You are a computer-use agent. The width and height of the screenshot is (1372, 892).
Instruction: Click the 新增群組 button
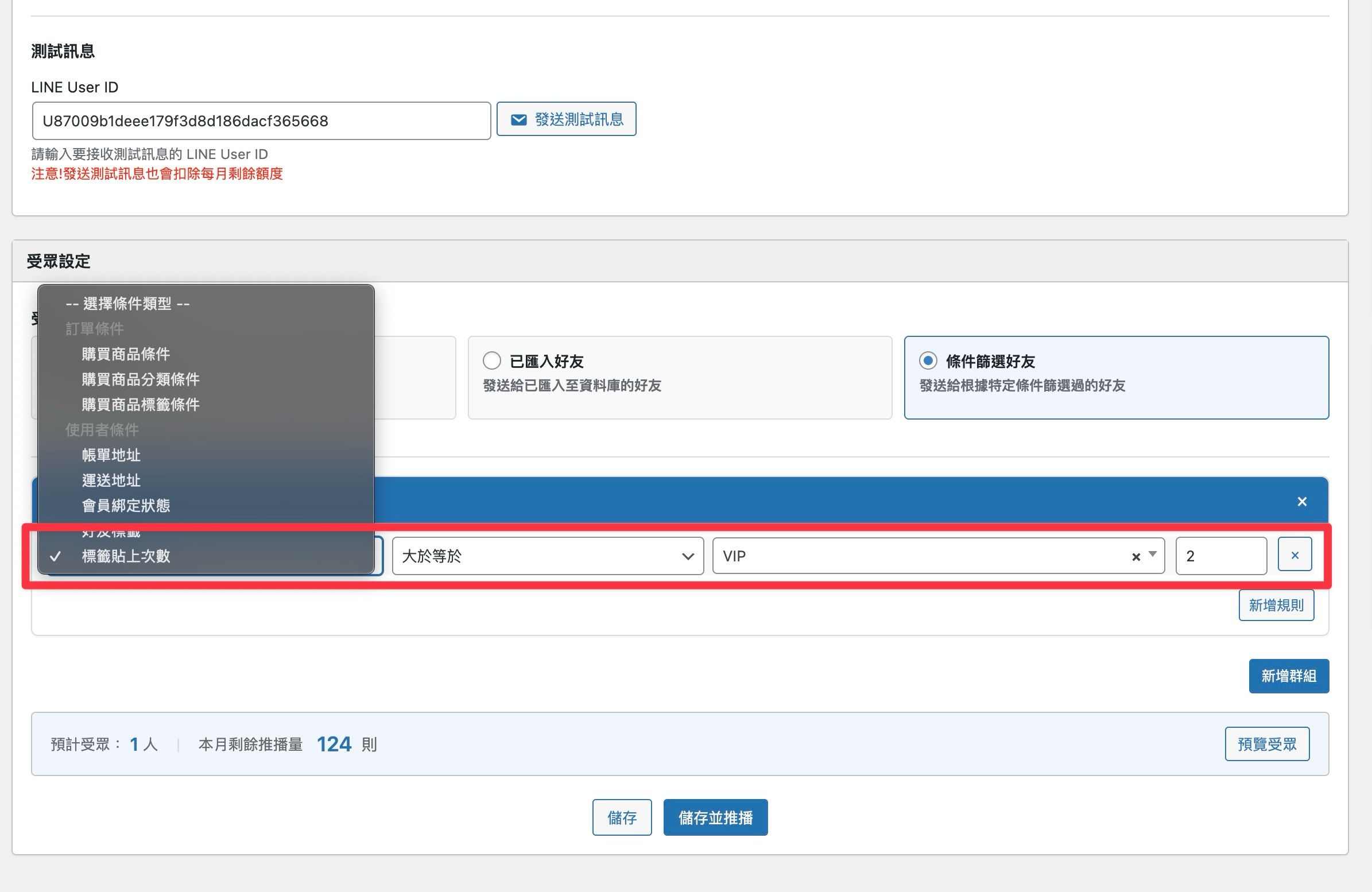[1288, 676]
